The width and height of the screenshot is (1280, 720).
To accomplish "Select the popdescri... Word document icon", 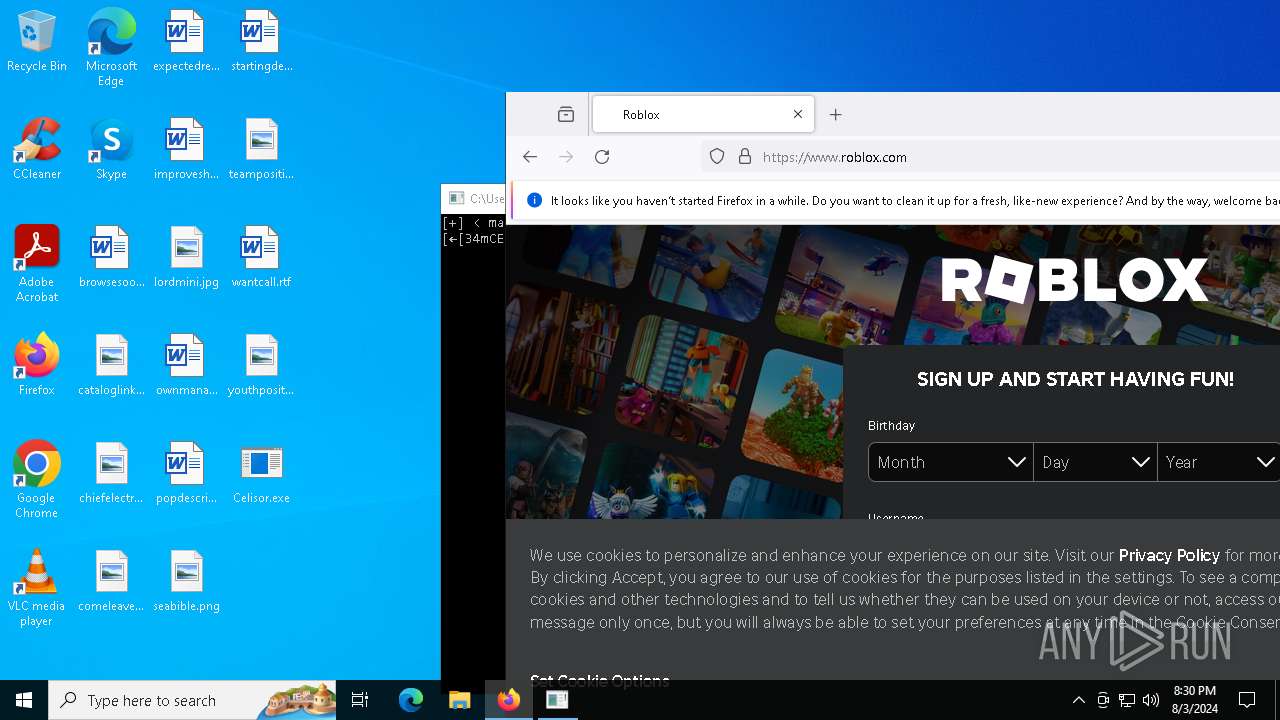I will coord(185,474).
